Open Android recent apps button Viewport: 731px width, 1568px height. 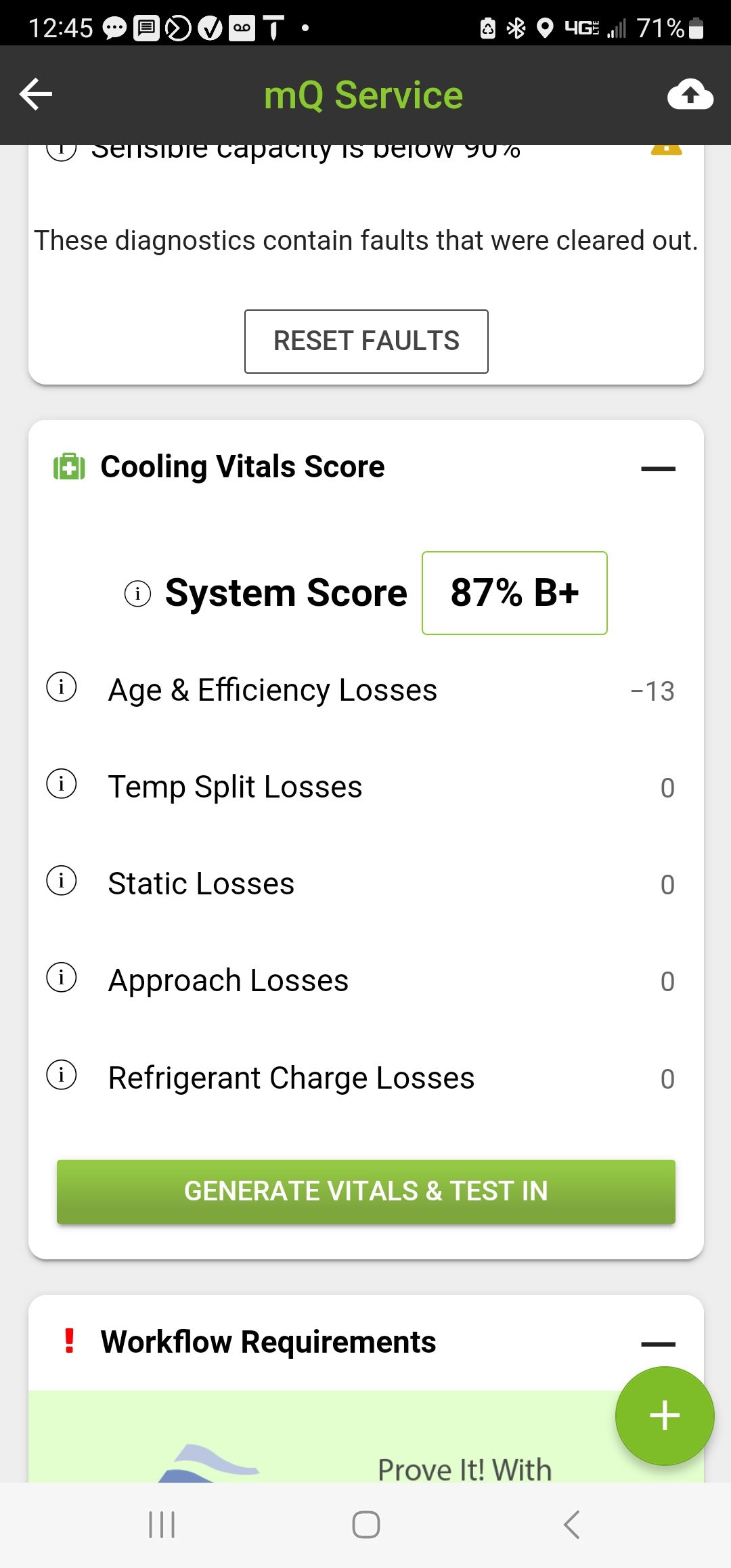pos(162,1525)
